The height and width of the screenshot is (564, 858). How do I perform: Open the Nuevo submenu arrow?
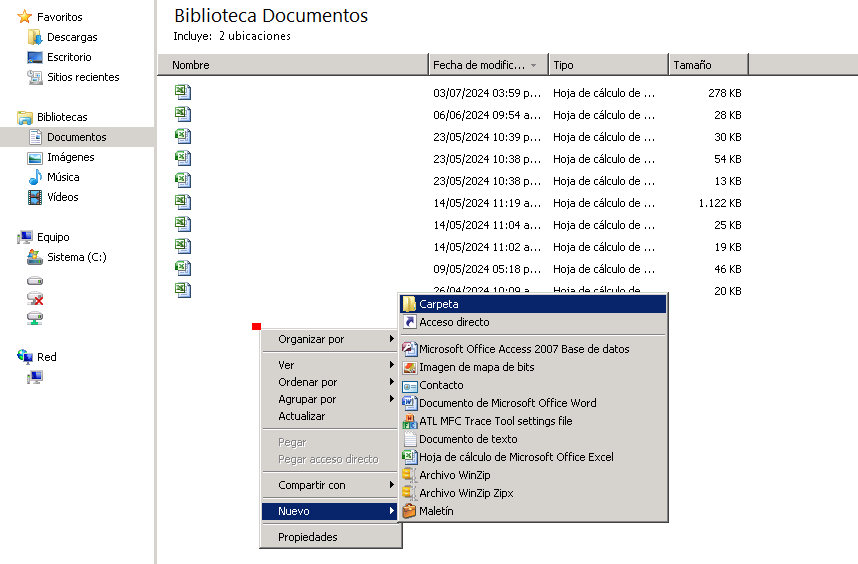pos(392,511)
